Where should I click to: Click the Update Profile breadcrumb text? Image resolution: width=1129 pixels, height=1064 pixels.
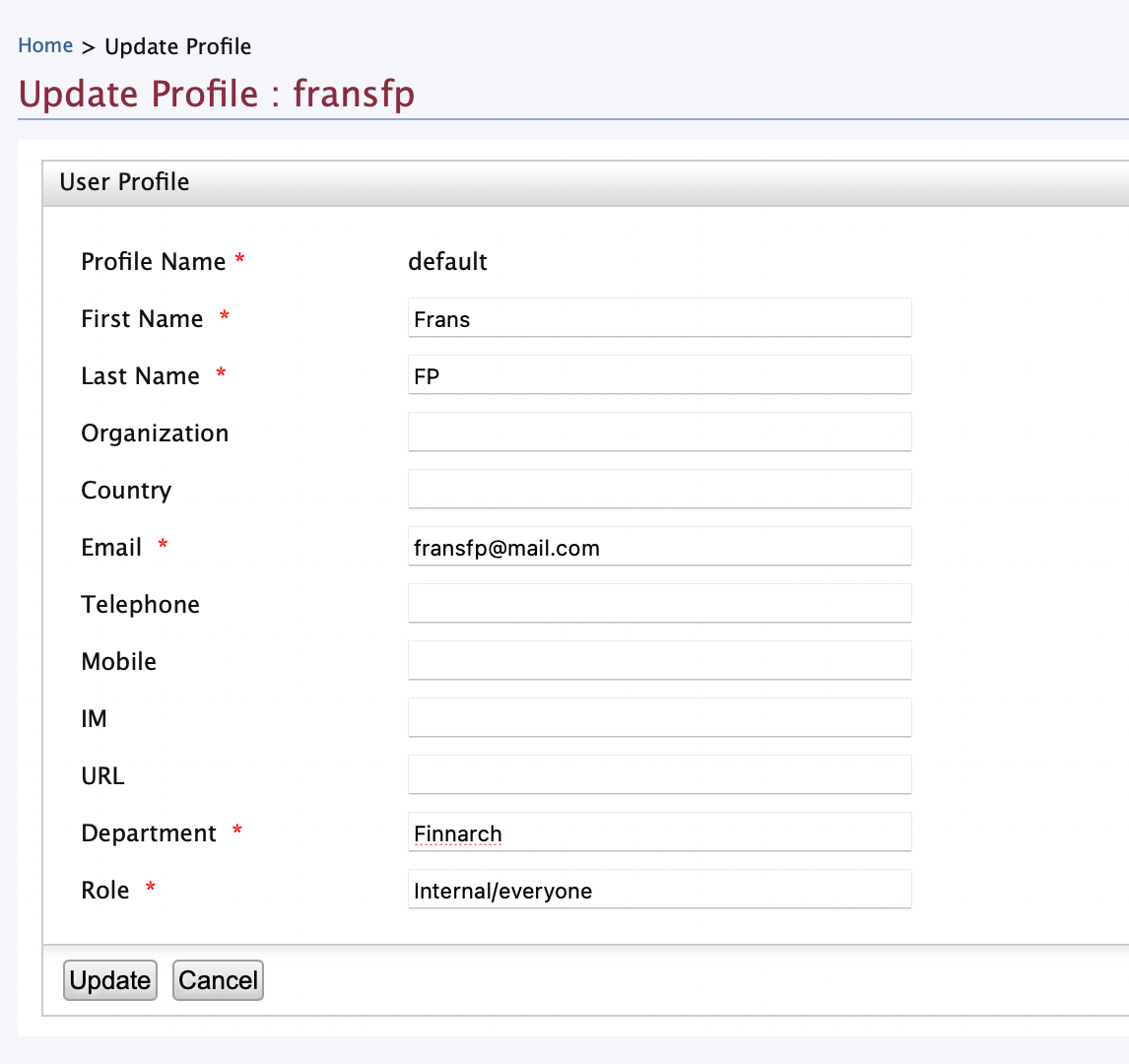tap(177, 47)
